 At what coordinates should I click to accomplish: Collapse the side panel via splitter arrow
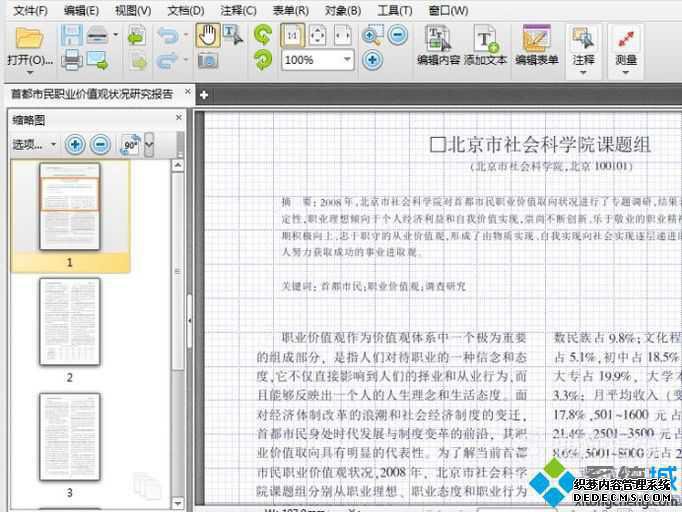190,321
